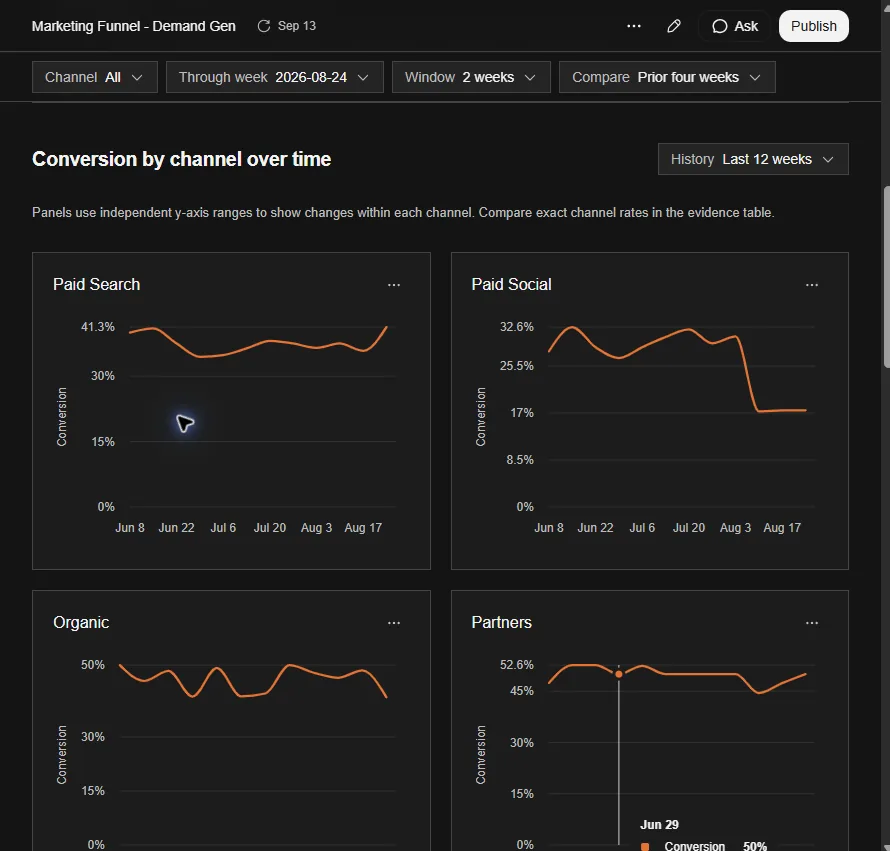Open the header three-dot more menu

coord(633,26)
